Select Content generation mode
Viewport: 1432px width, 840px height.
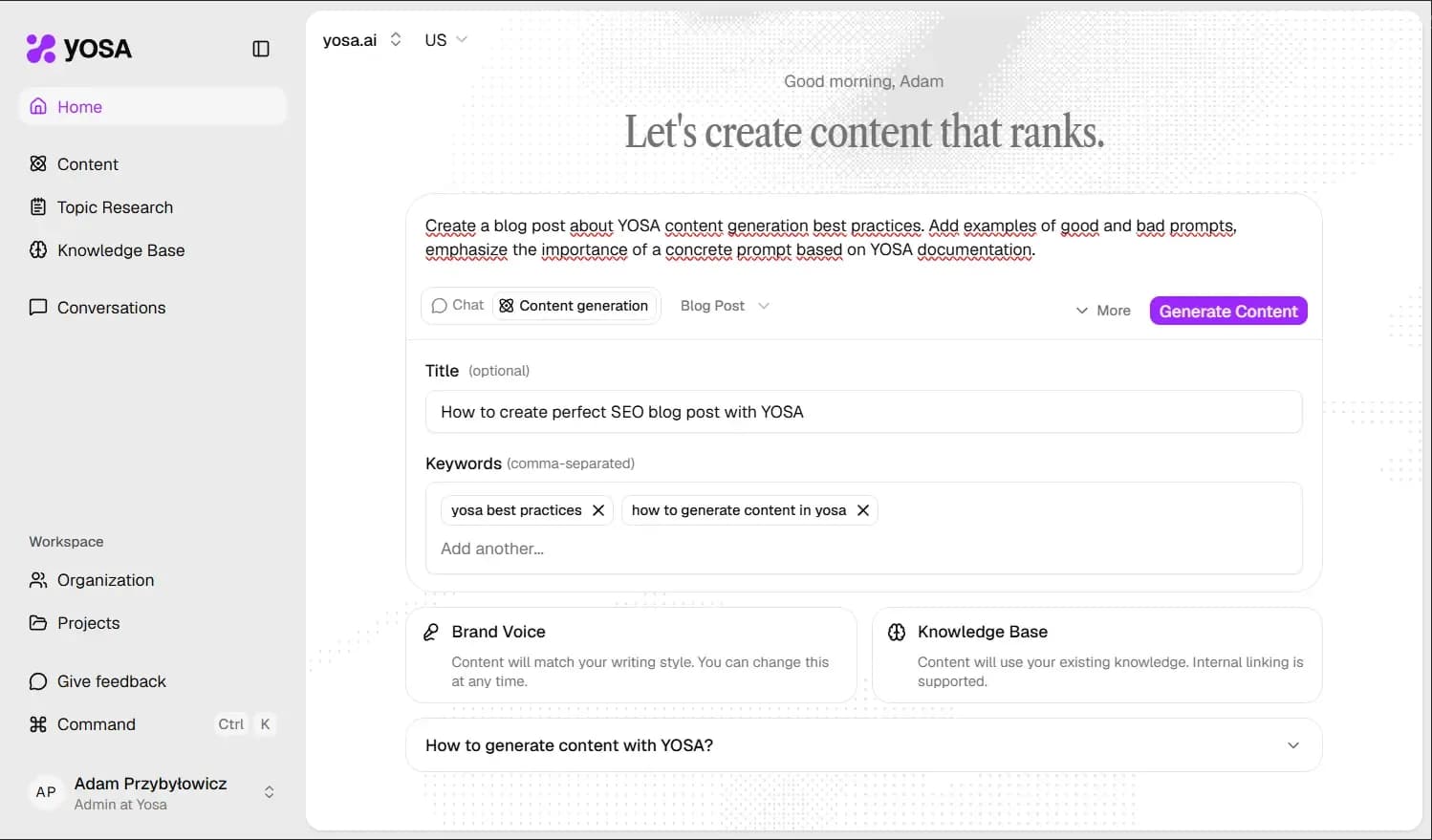[575, 306]
